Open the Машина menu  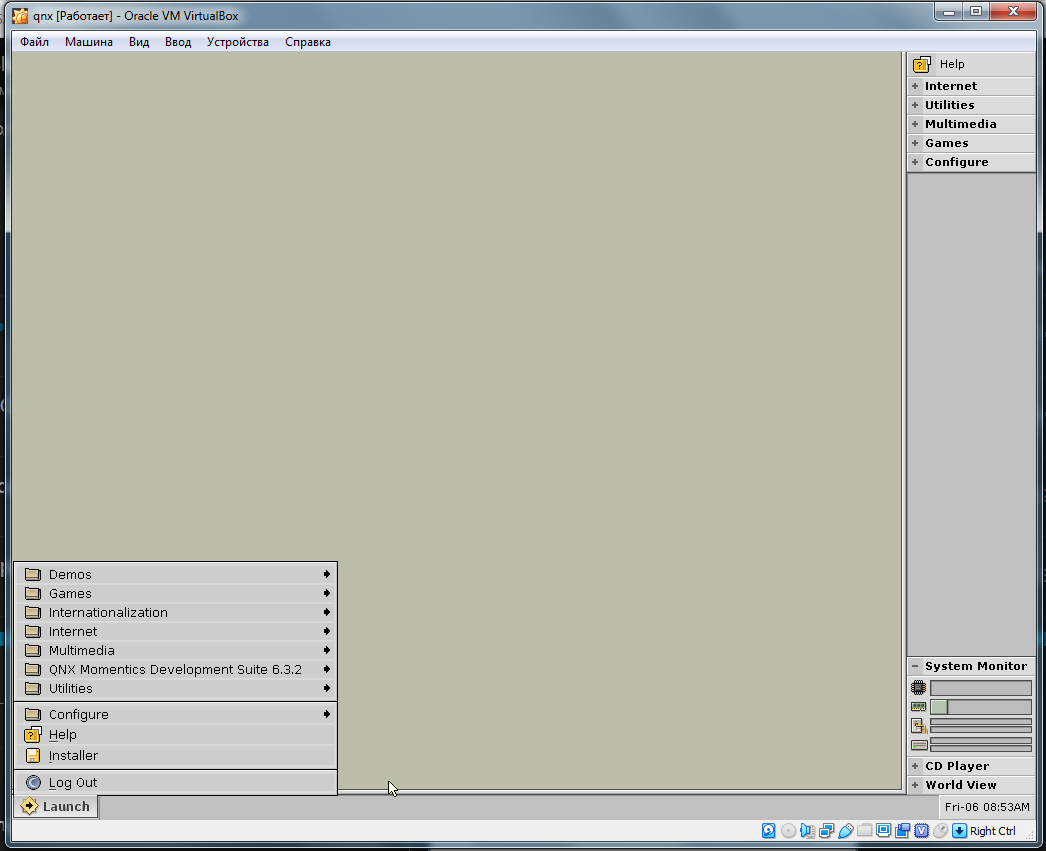[x=89, y=42]
